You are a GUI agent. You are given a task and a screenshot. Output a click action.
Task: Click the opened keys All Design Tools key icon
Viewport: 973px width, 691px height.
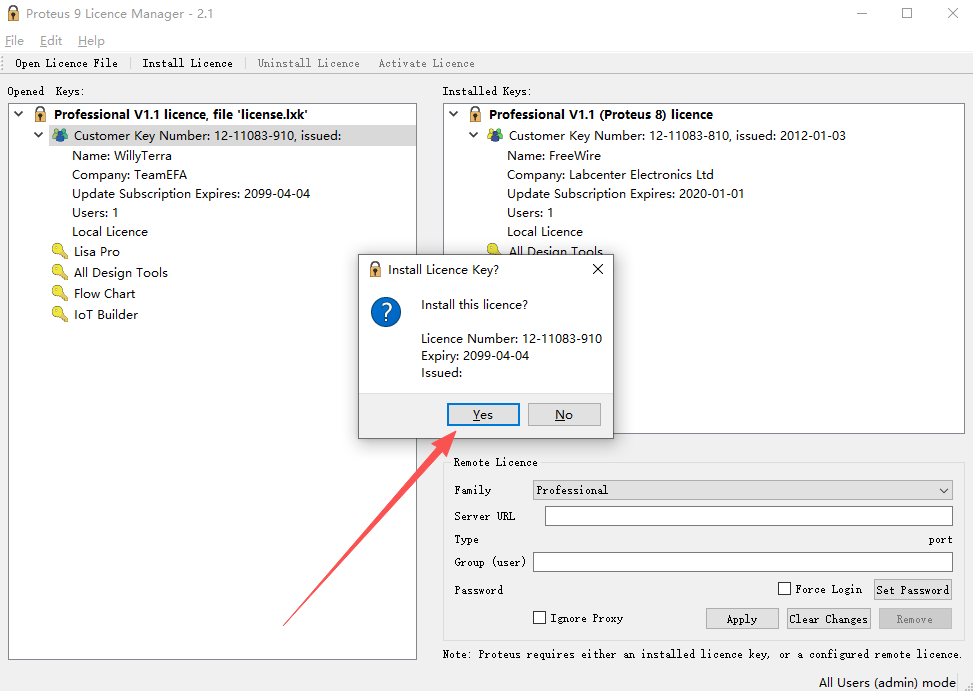[60, 272]
